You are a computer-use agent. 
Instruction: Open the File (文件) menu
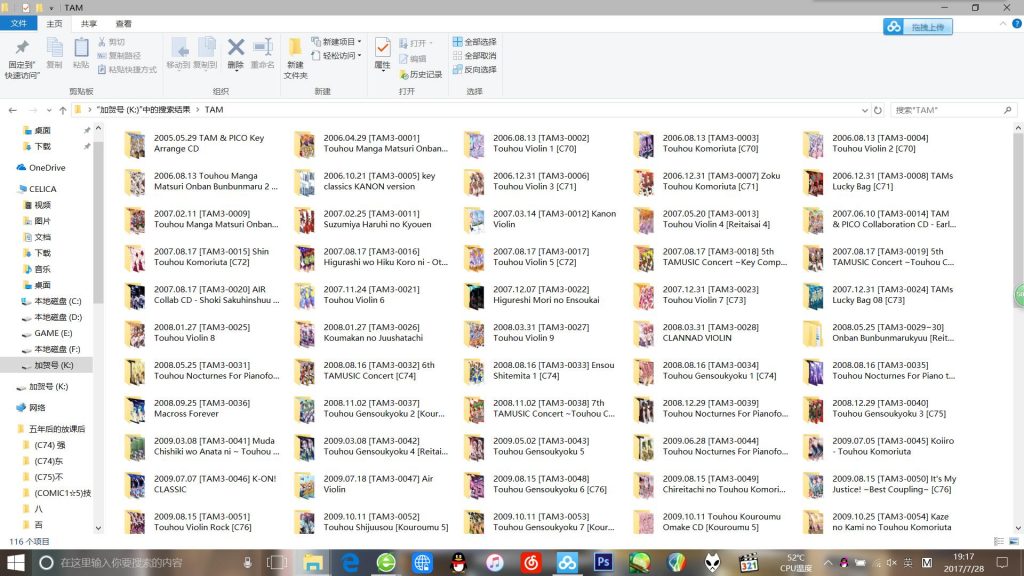tap(18, 24)
